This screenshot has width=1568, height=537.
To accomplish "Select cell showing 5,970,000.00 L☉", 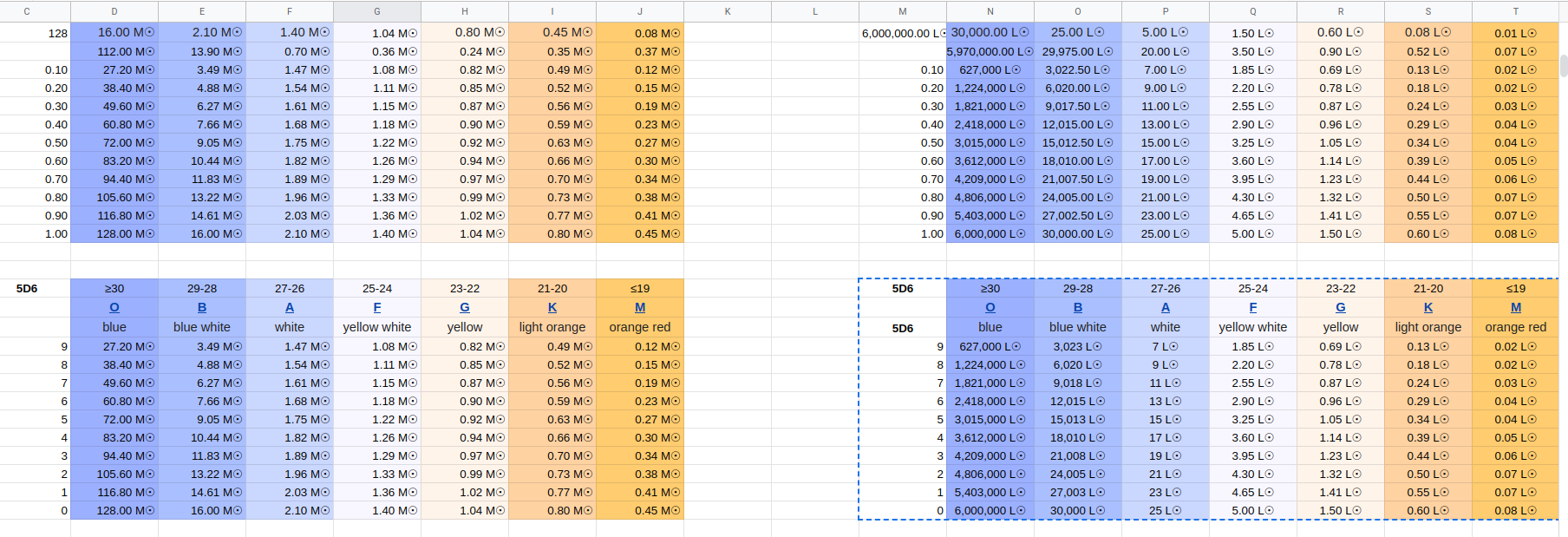I will tap(990, 51).
